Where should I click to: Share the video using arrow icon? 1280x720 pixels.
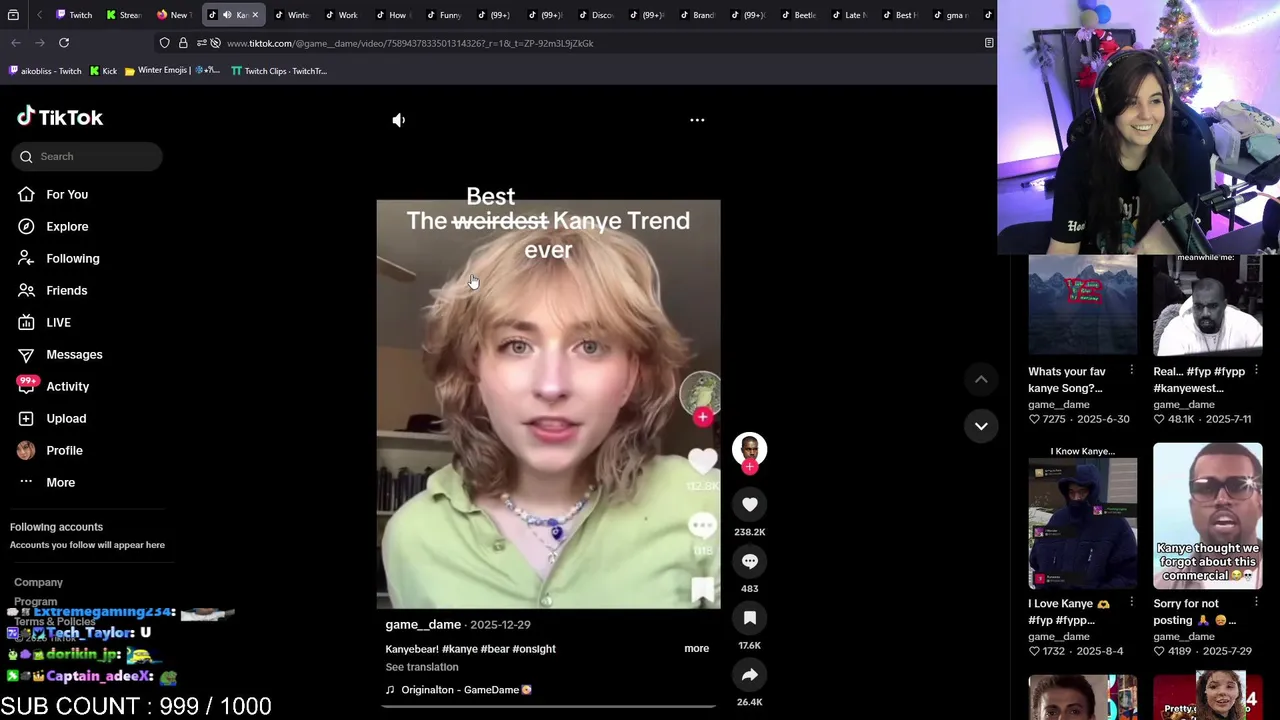pos(749,675)
